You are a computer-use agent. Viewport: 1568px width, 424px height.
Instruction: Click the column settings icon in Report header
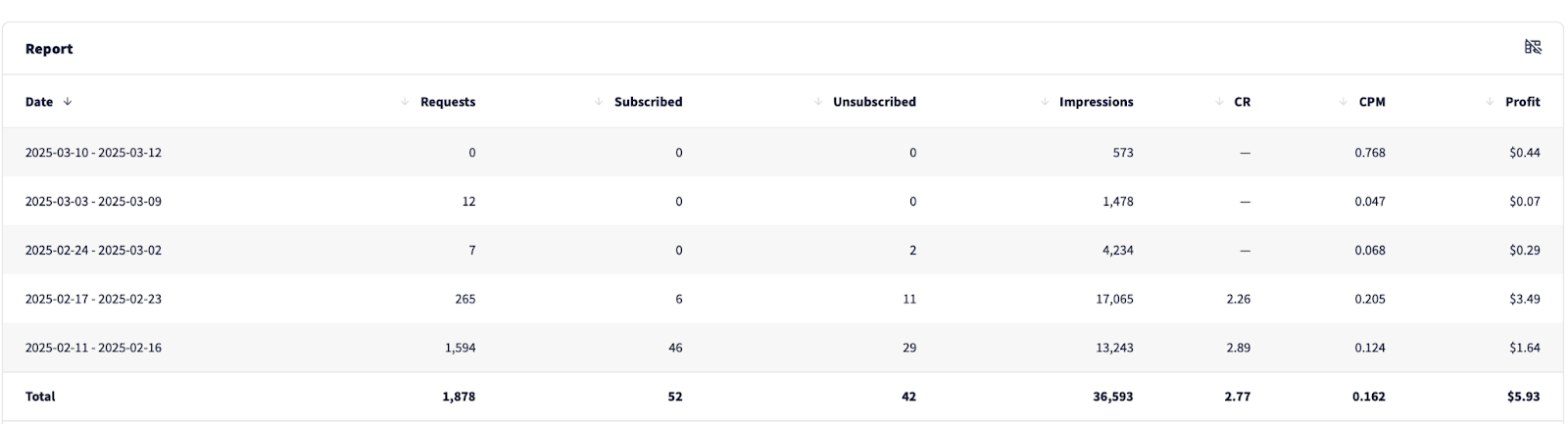coord(1533,47)
